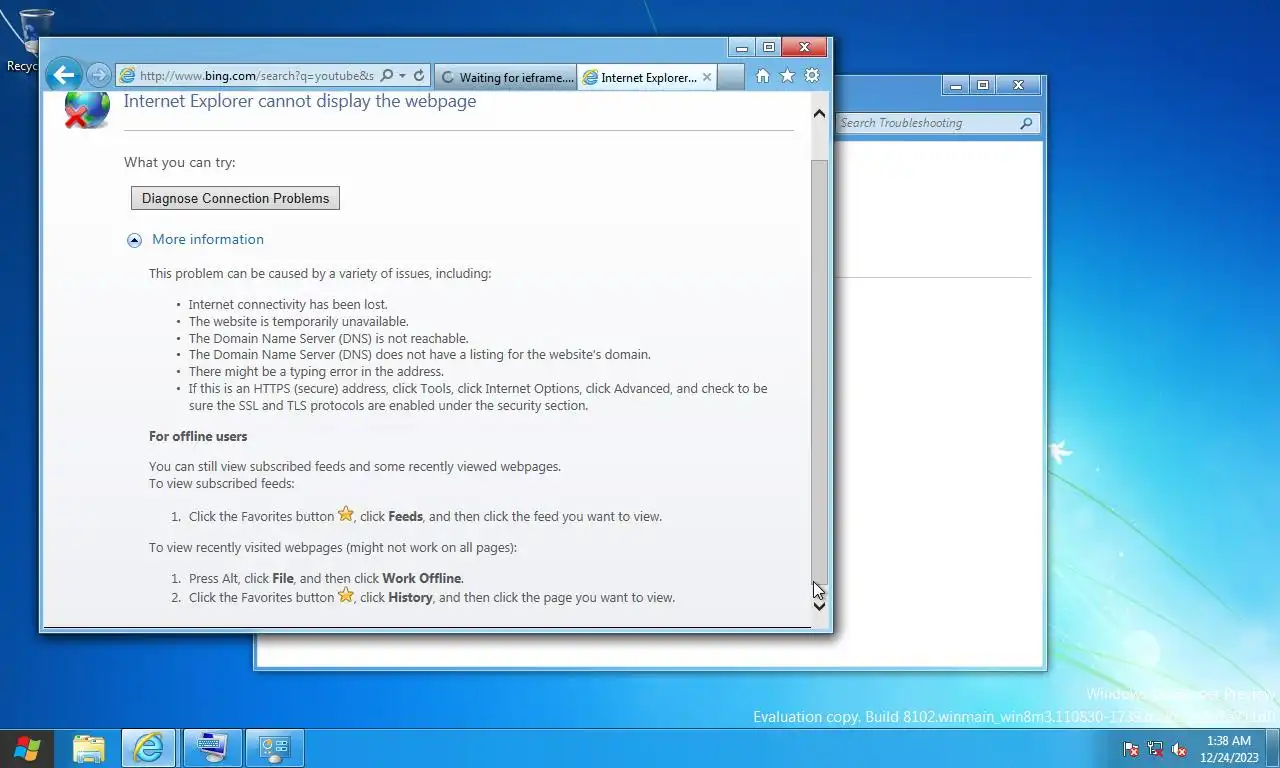Collapse the More information section arrow
The image size is (1280, 768).
(134, 240)
